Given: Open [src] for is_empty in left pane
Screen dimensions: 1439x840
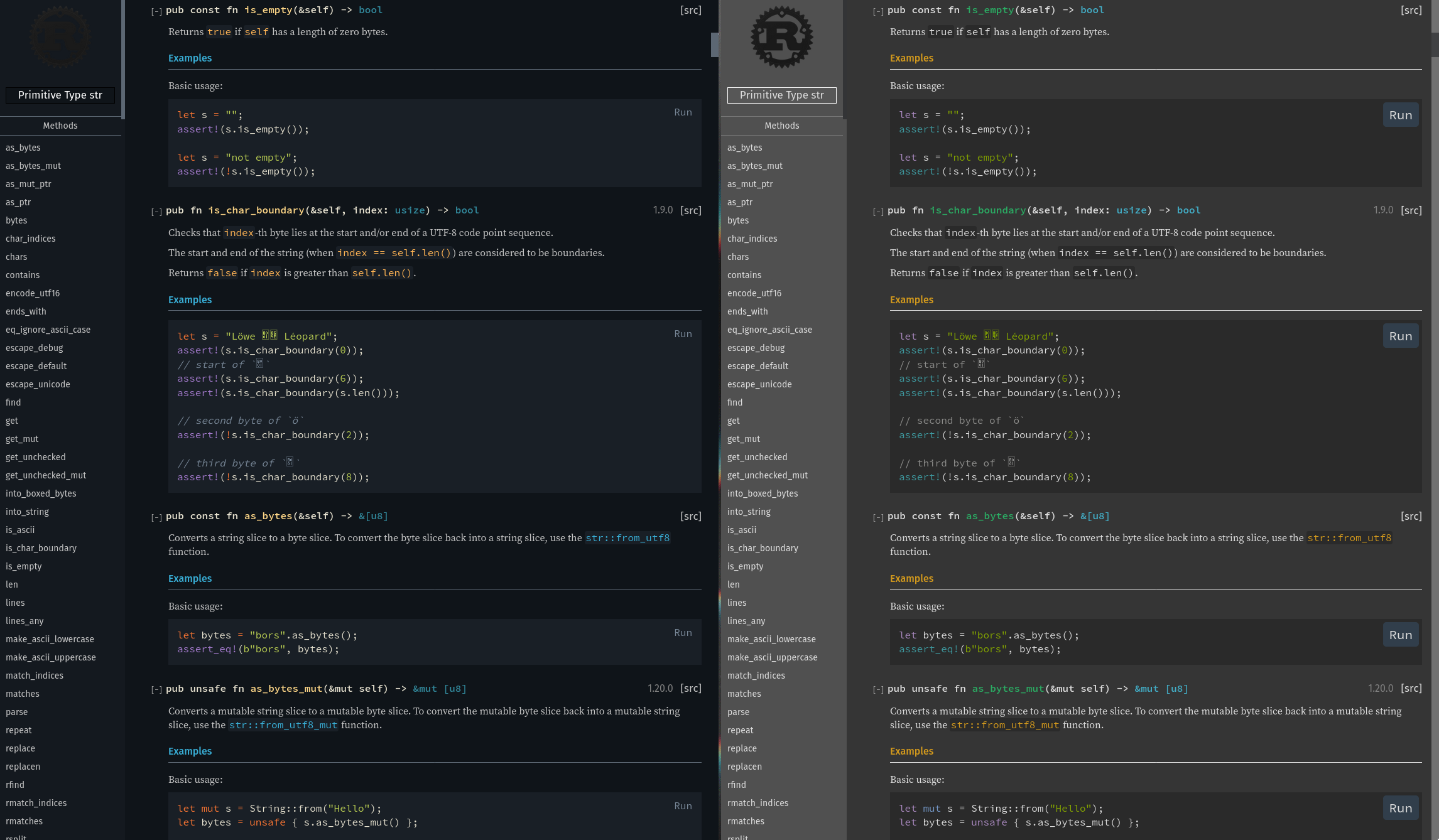Looking at the screenshot, I should coord(690,10).
